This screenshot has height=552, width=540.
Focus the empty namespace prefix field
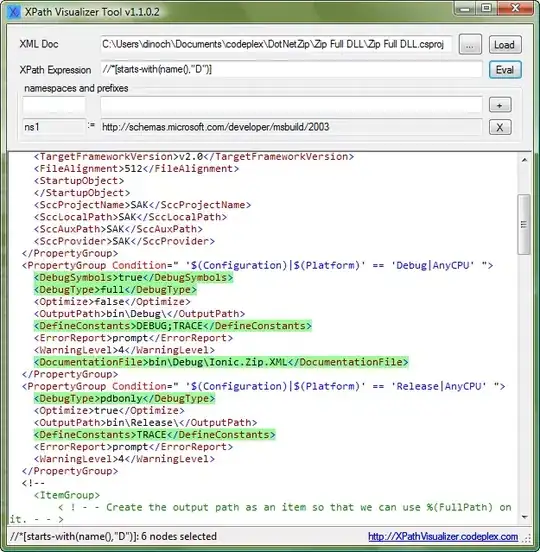[x=54, y=105]
